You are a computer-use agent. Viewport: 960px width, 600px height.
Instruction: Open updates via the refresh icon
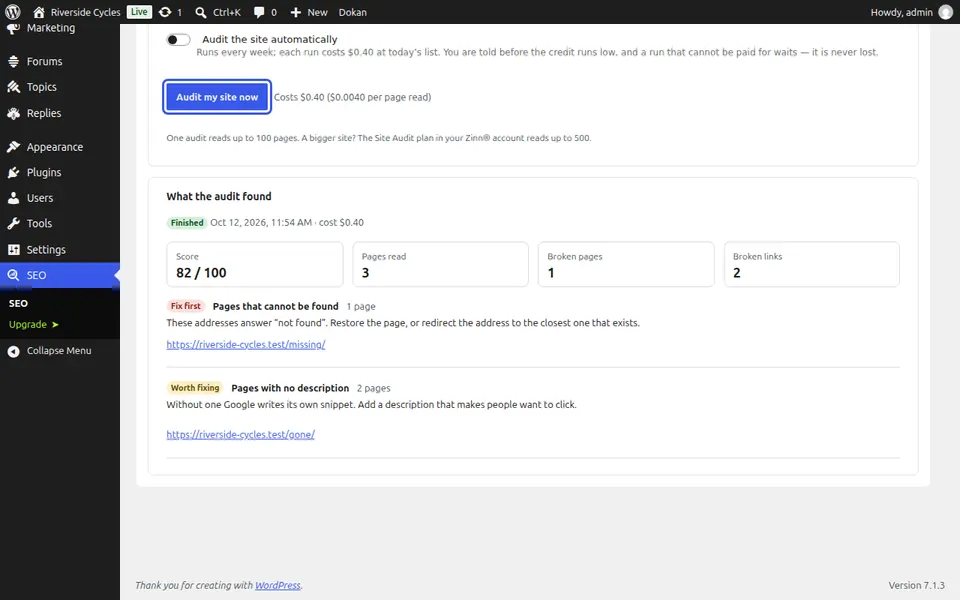(x=165, y=12)
